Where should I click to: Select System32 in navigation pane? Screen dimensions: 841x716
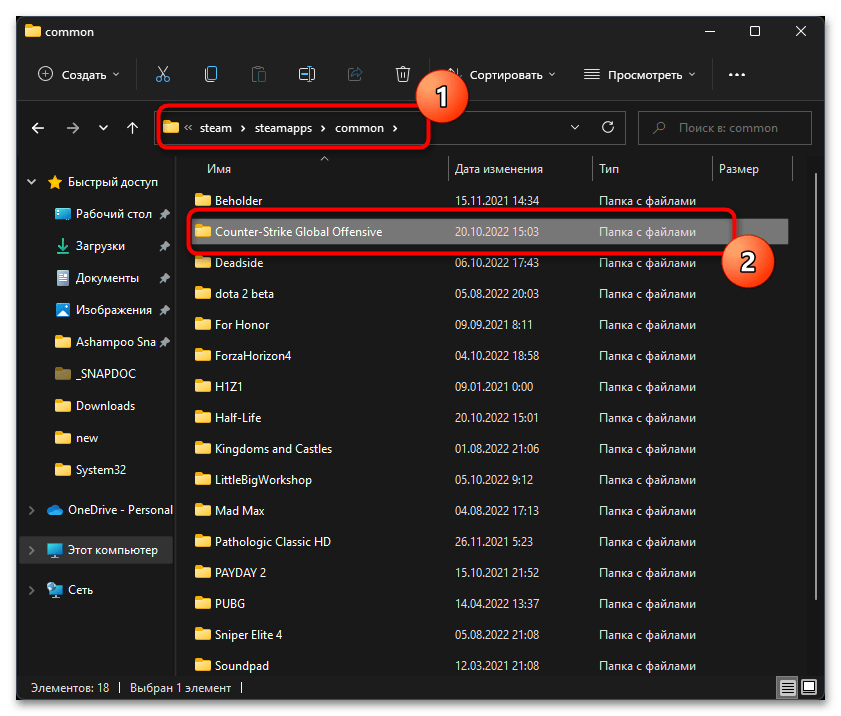tap(101, 470)
